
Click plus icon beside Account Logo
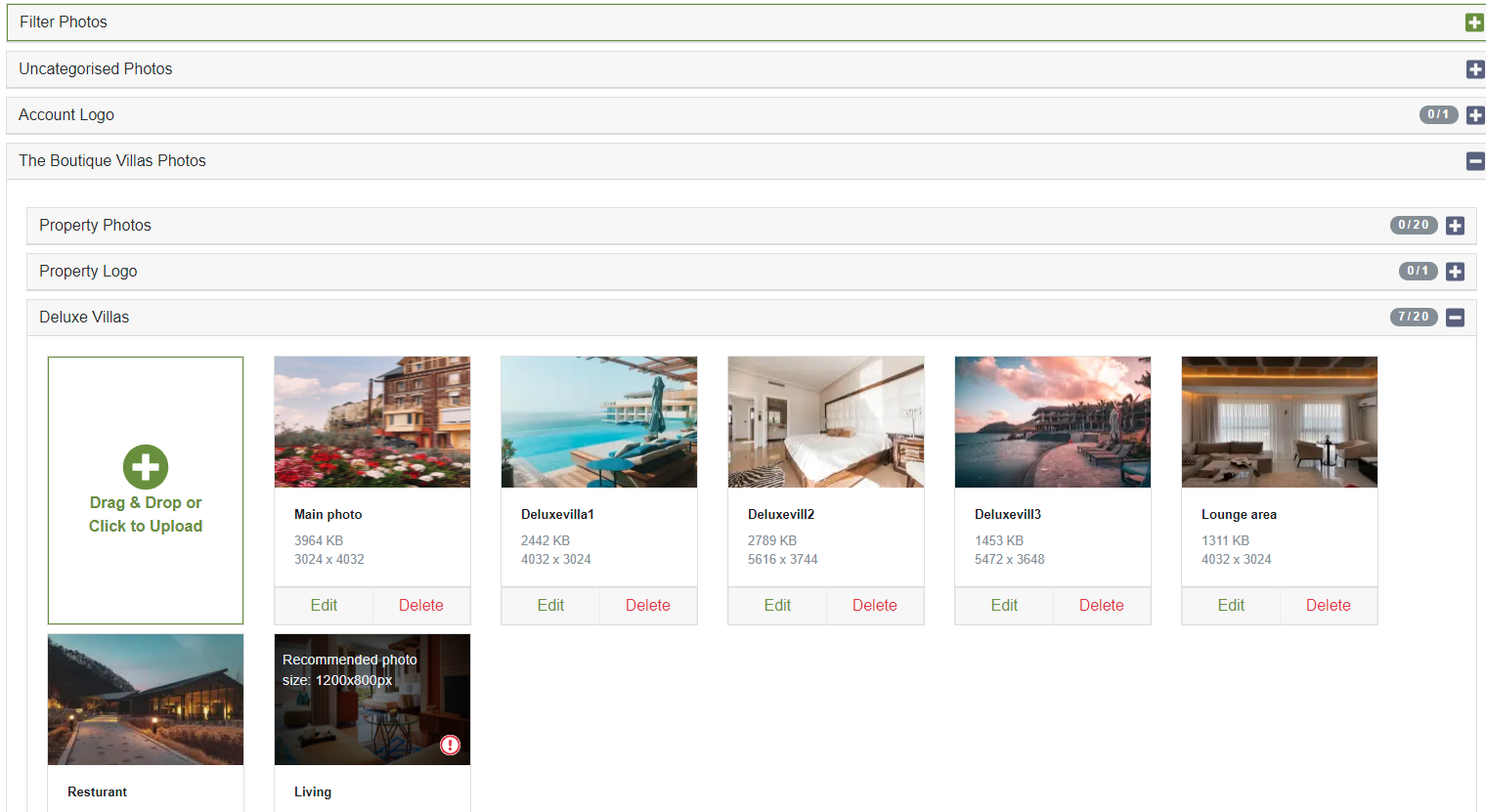click(x=1474, y=114)
